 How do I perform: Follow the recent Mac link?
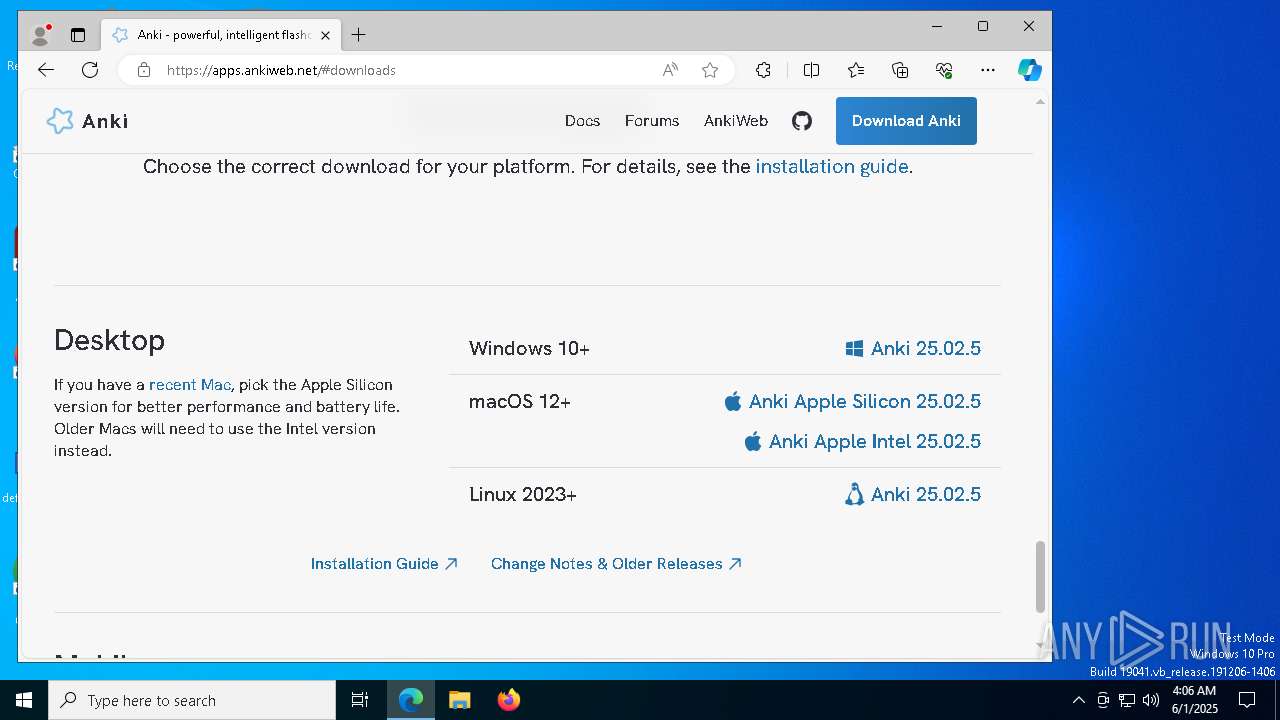(x=190, y=385)
